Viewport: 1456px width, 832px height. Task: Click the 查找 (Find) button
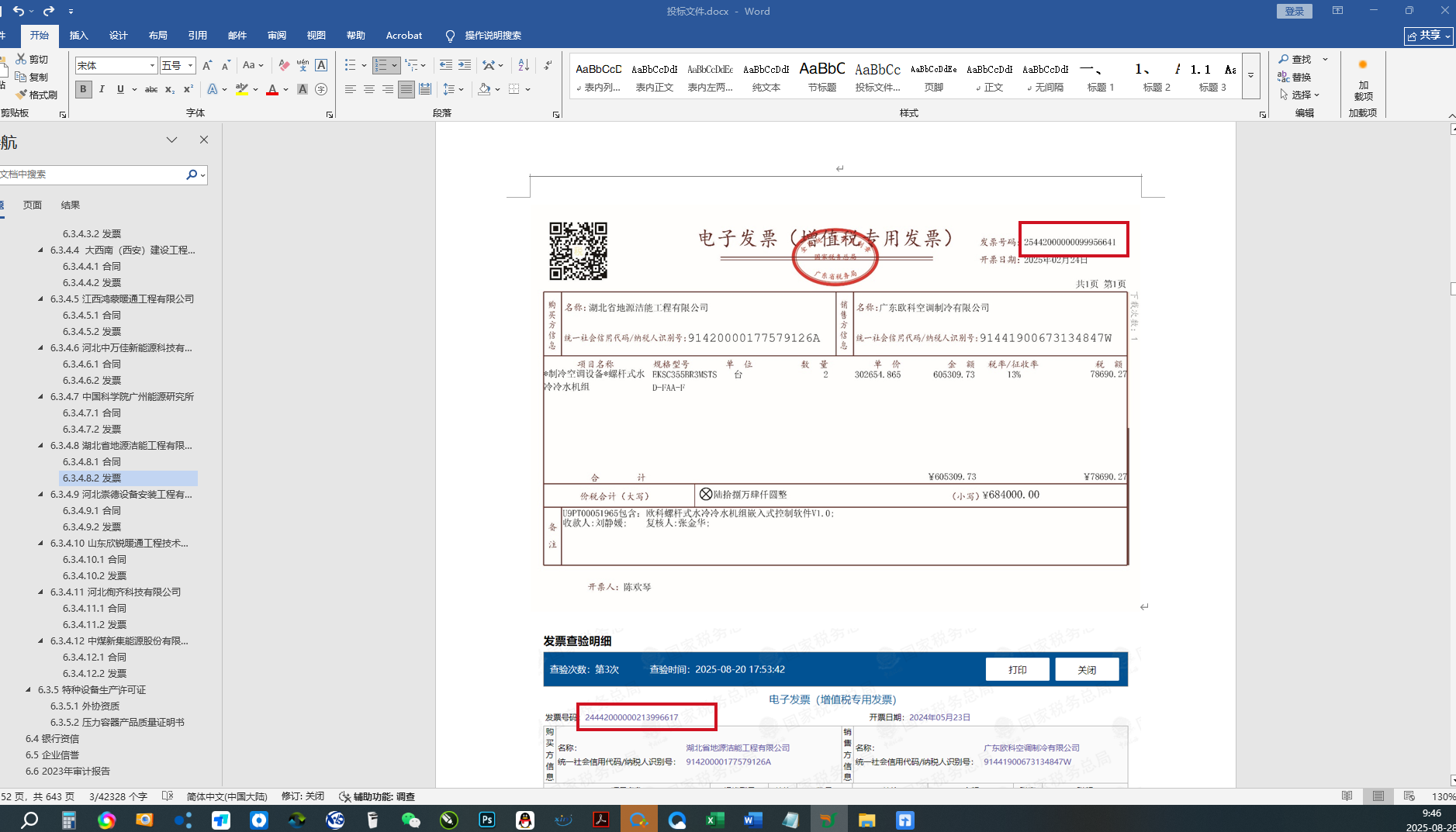click(1295, 59)
